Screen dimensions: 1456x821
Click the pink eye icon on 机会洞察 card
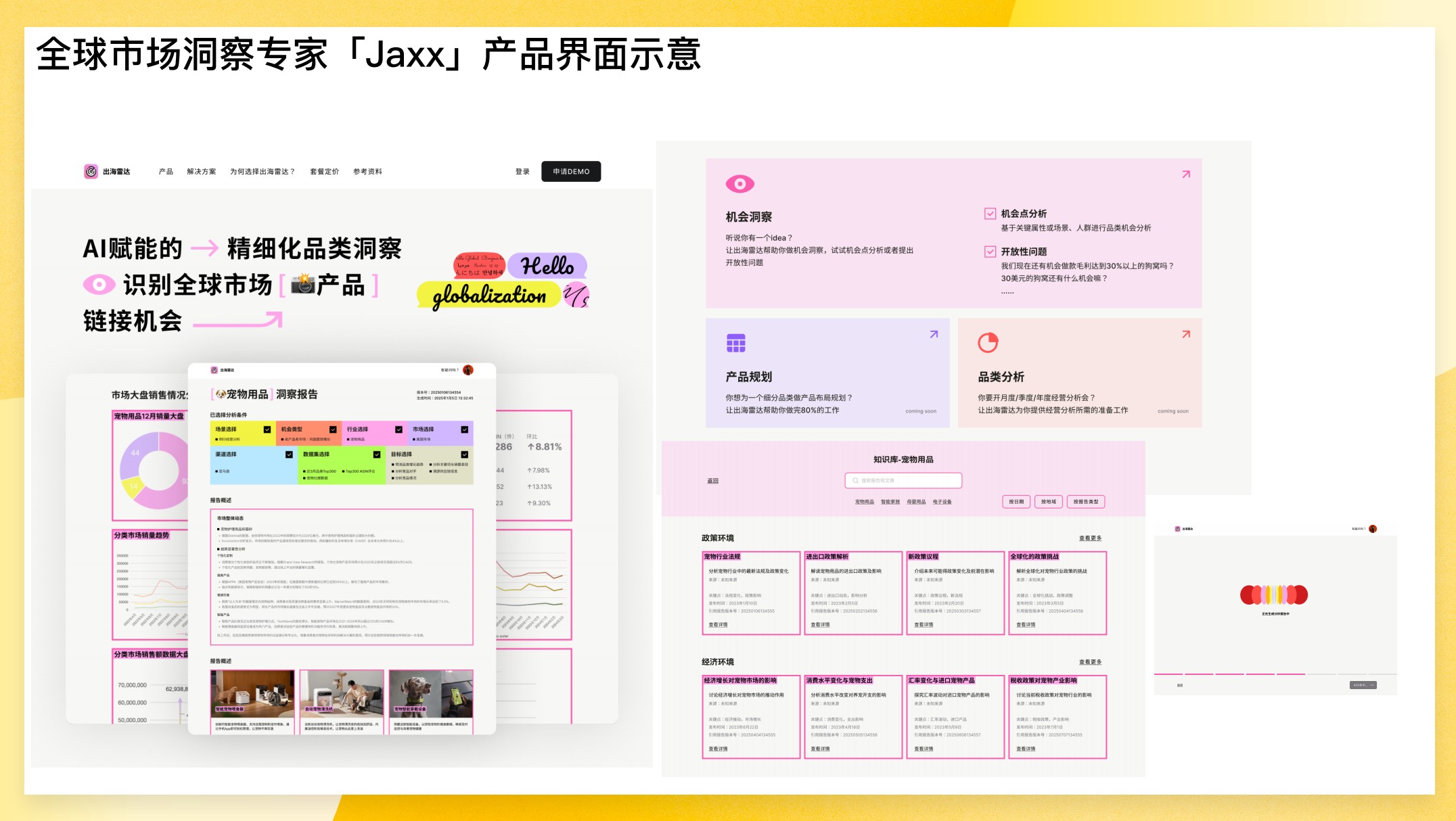tap(740, 184)
